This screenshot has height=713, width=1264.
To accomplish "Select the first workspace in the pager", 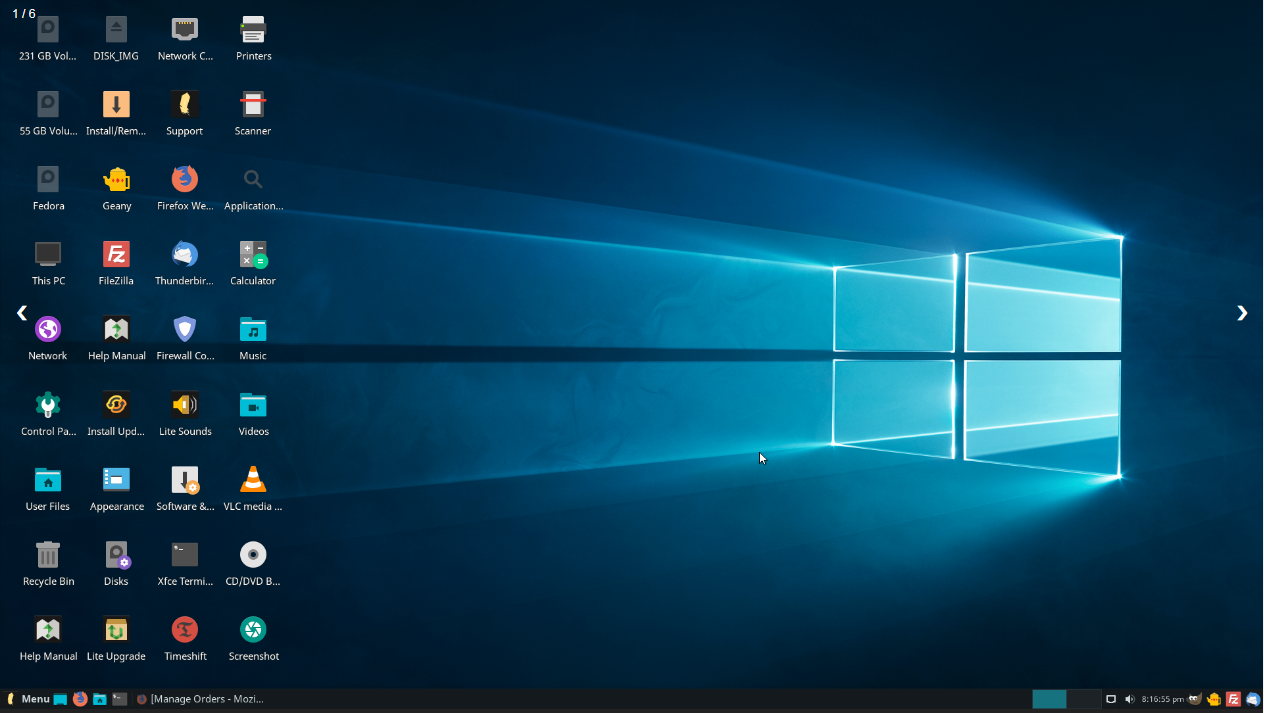I will tap(1049, 699).
